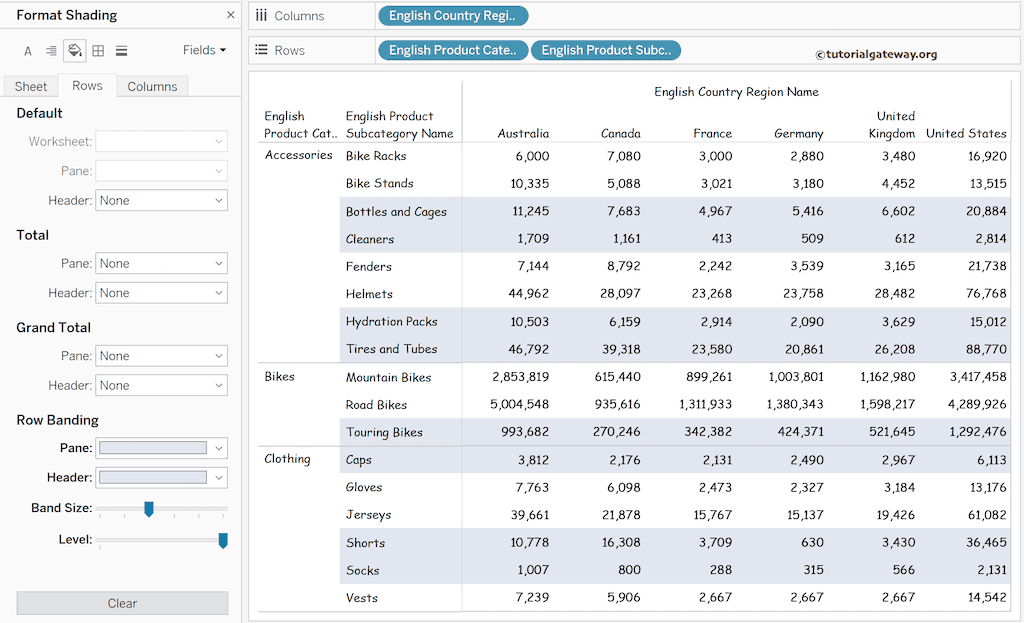
Task: Select the Shading format icon
Action: point(74,50)
